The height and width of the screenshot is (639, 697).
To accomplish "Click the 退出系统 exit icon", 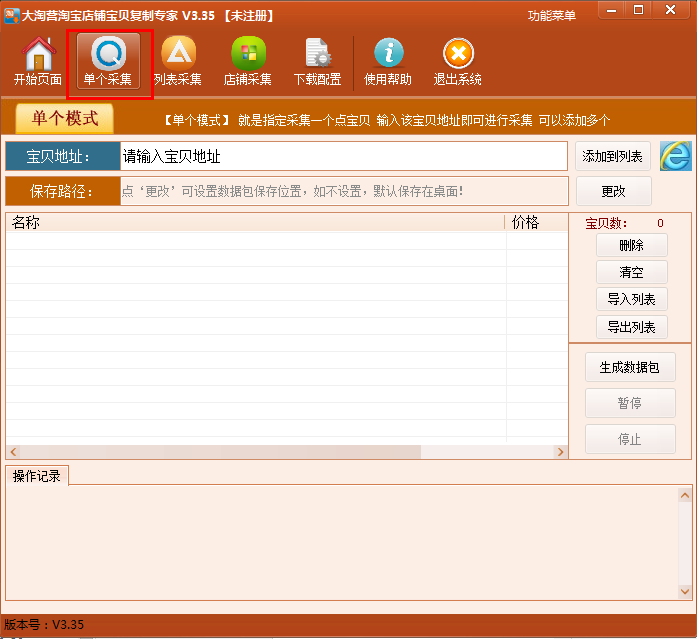I will 457,62.
